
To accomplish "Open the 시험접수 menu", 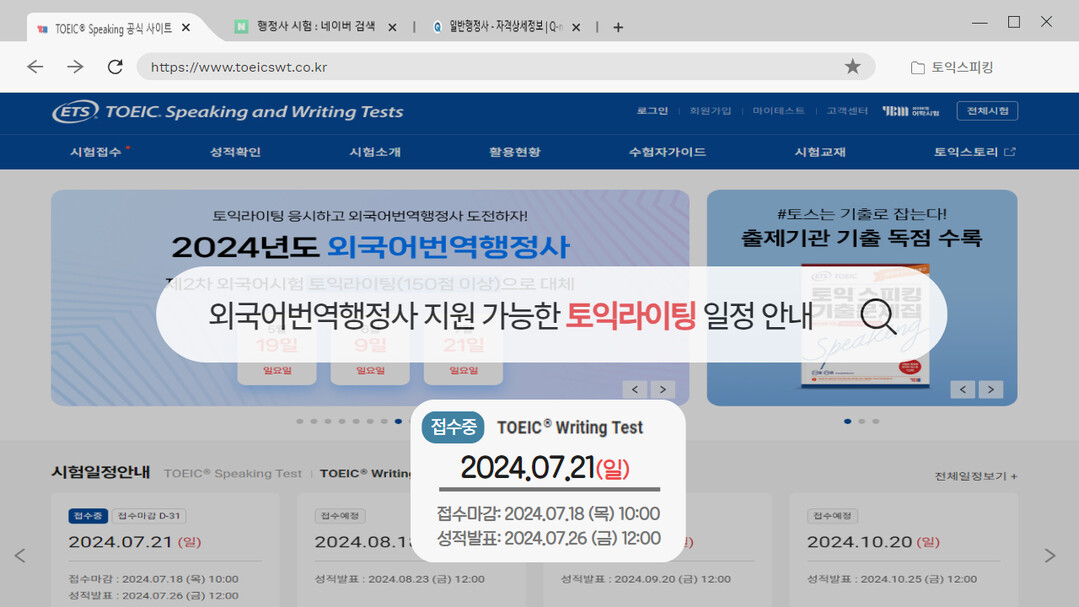I will [96, 152].
